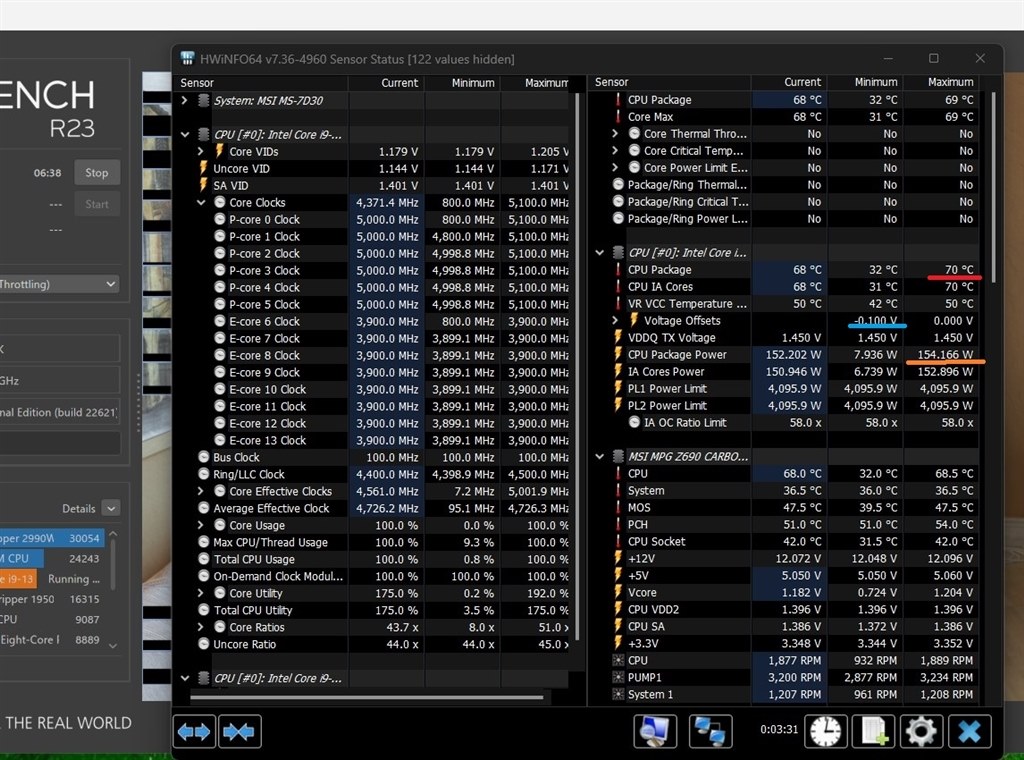Expand the Core Ratios row
Viewport: 1024px width, 760px height.
tap(201, 627)
